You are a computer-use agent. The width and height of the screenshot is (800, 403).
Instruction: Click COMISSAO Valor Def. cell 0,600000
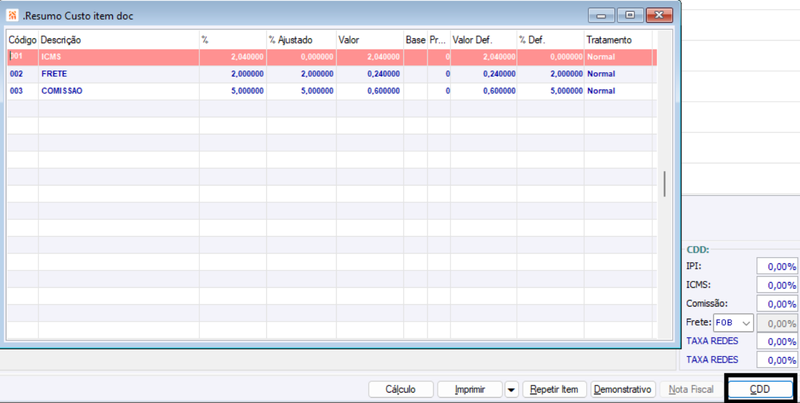tap(484, 91)
